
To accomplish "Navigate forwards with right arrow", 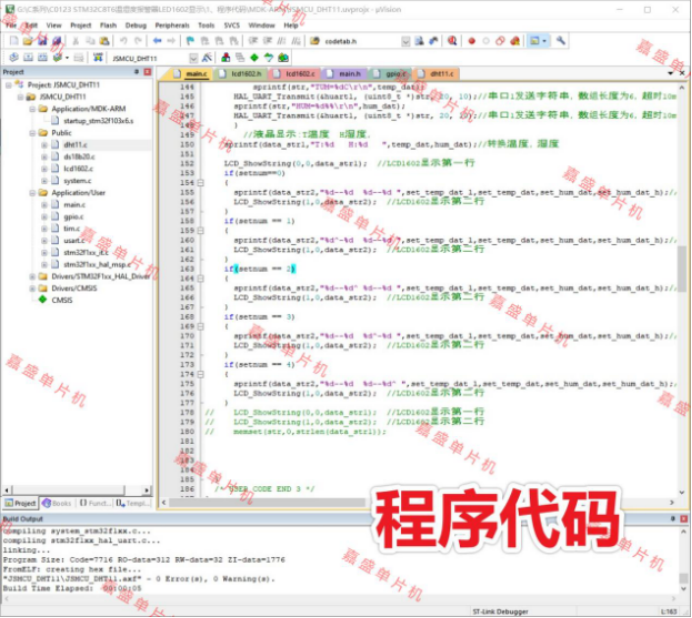I will pyautogui.click(x=171, y=41).
